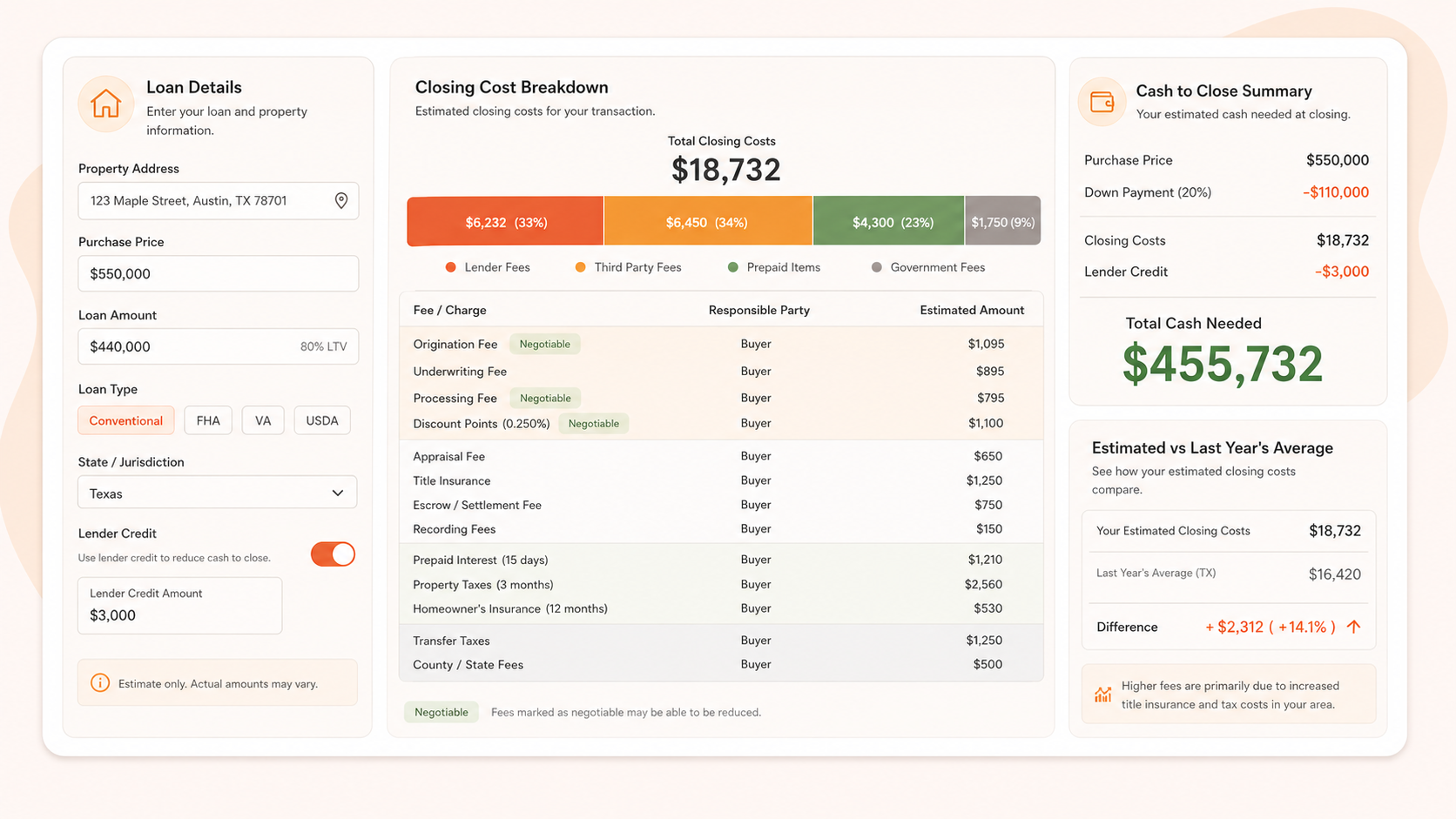
Task: Click the County / State Fees row label
Action: (468, 665)
